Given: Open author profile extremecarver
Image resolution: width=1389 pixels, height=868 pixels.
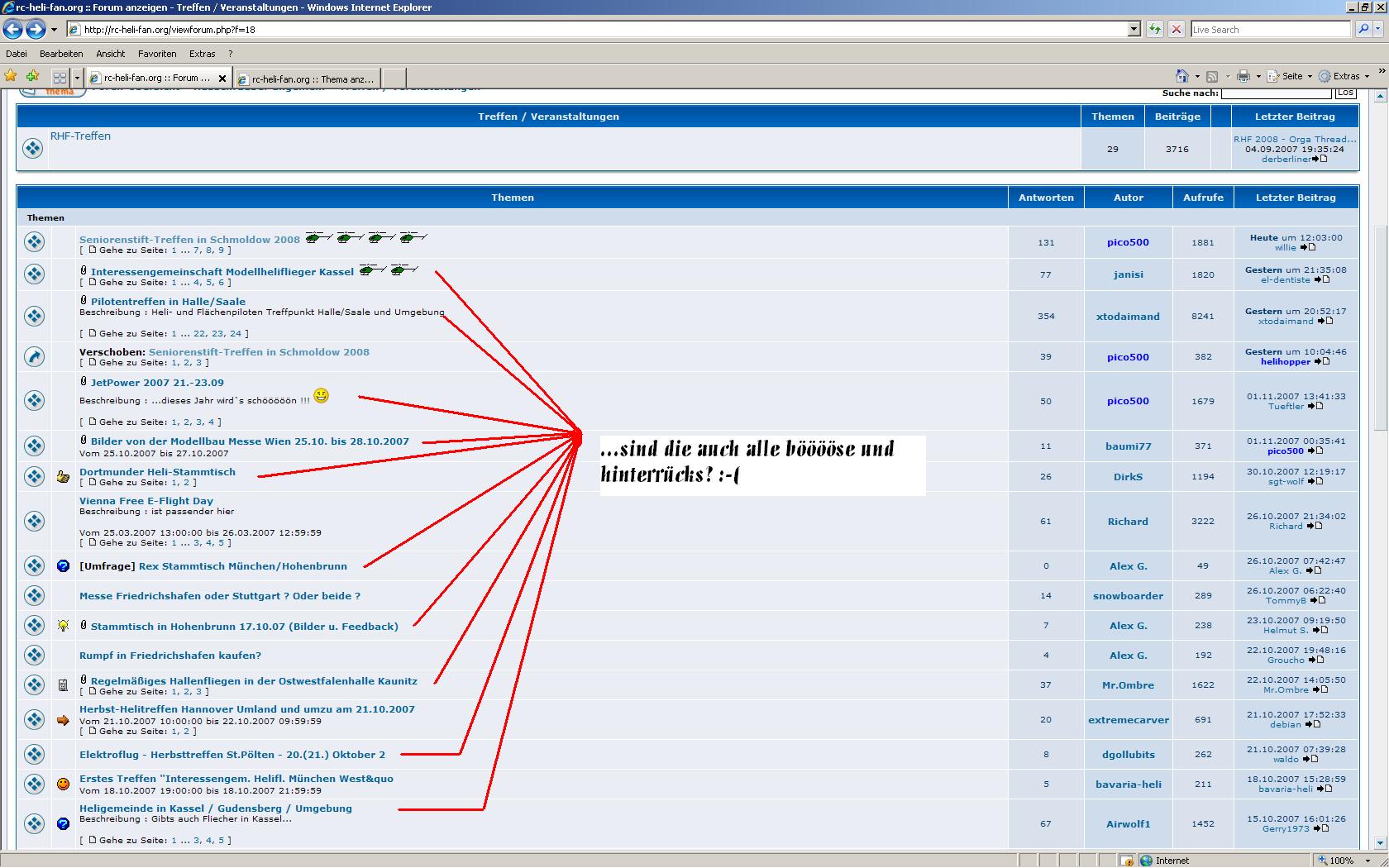Looking at the screenshot, I should (x=1128, y=720).
